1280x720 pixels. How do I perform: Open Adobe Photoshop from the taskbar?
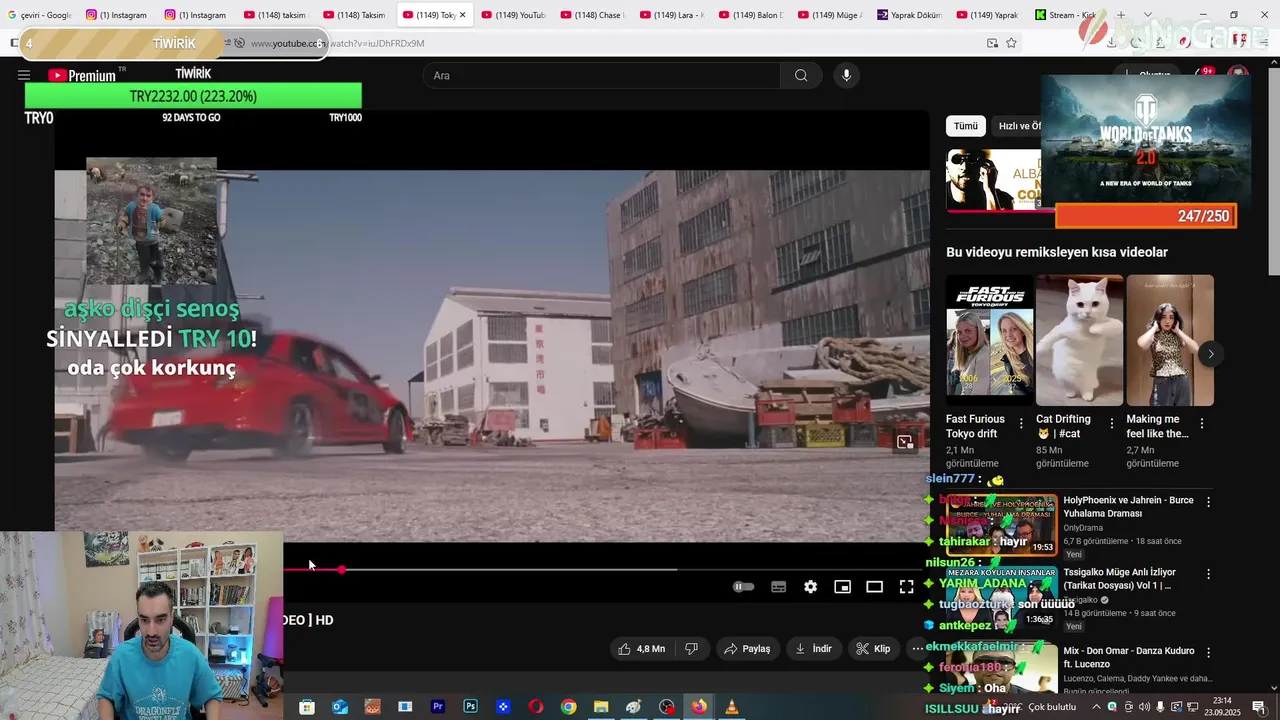[470, 707]
